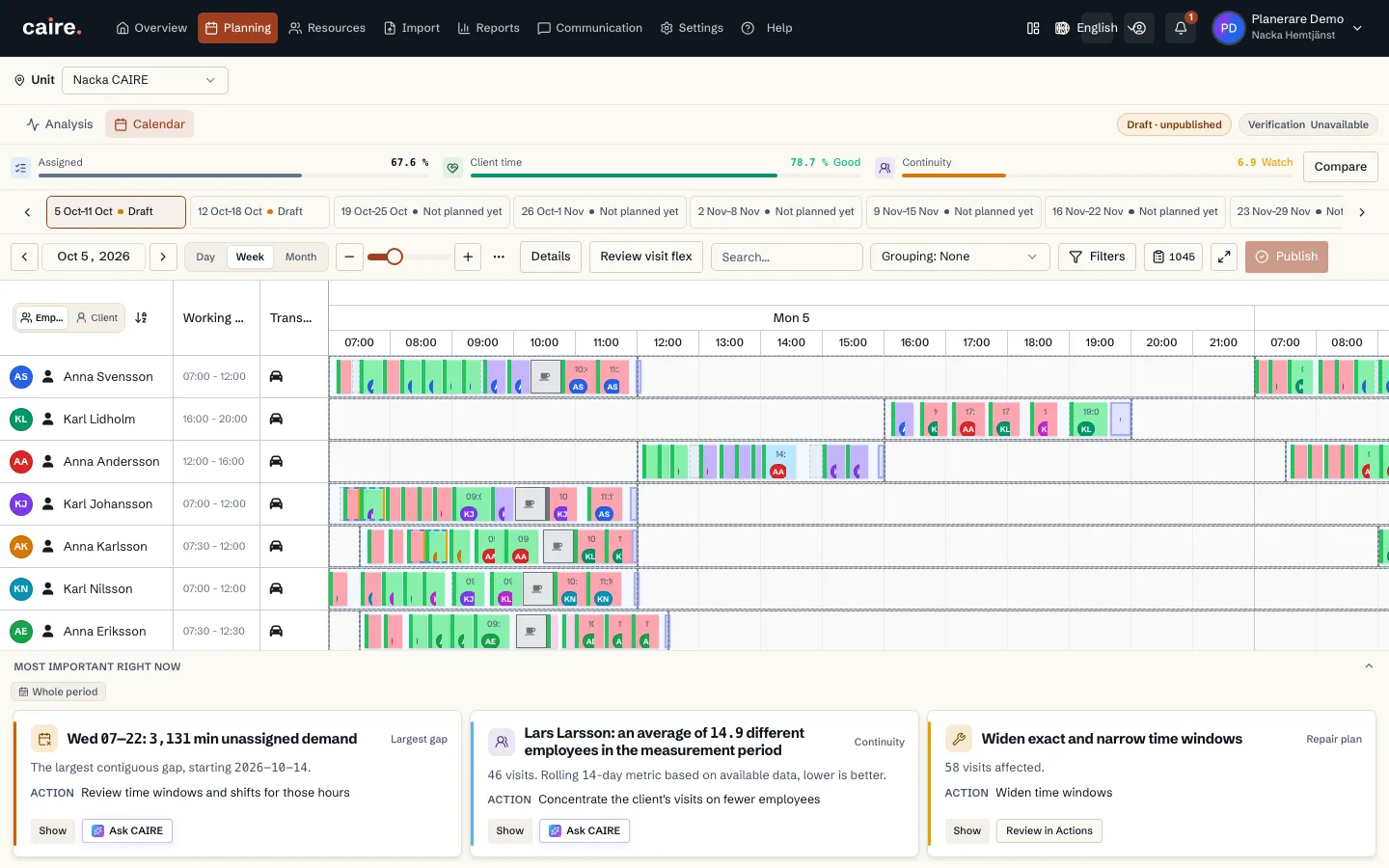The height and width of the screenshot is (868, 1389).
Task: Switch row view to Employees
Action: pos(41,317)
